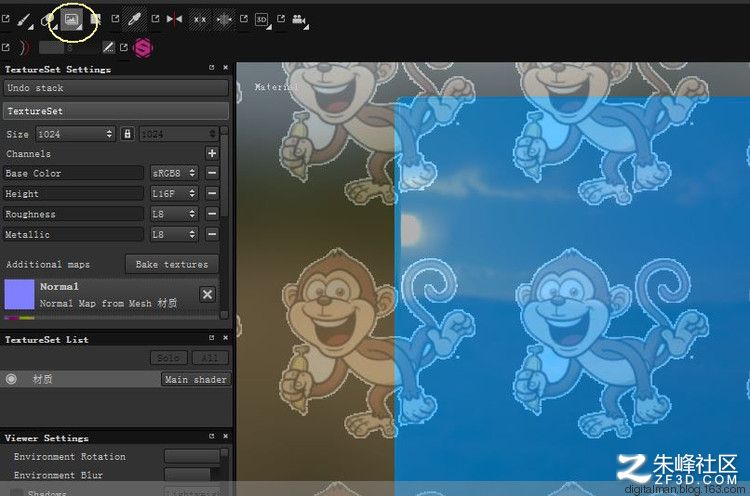Select the Eraser tool
The image size is (750, 496).
pyautogui.click(x=47, y=20)
